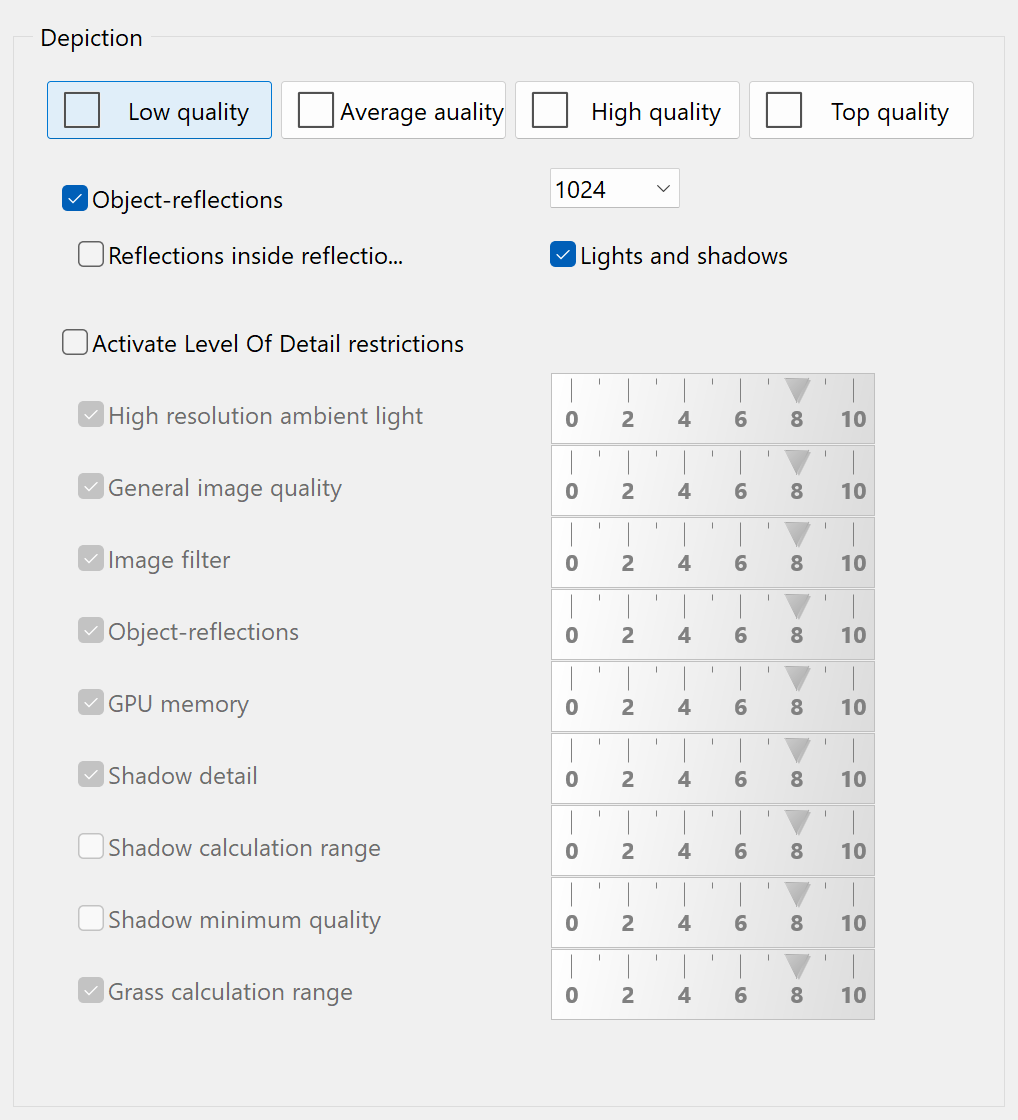
Task: Open the 1024 resolution dropdown
Action: pyautogui.click(x=614, y=189)
